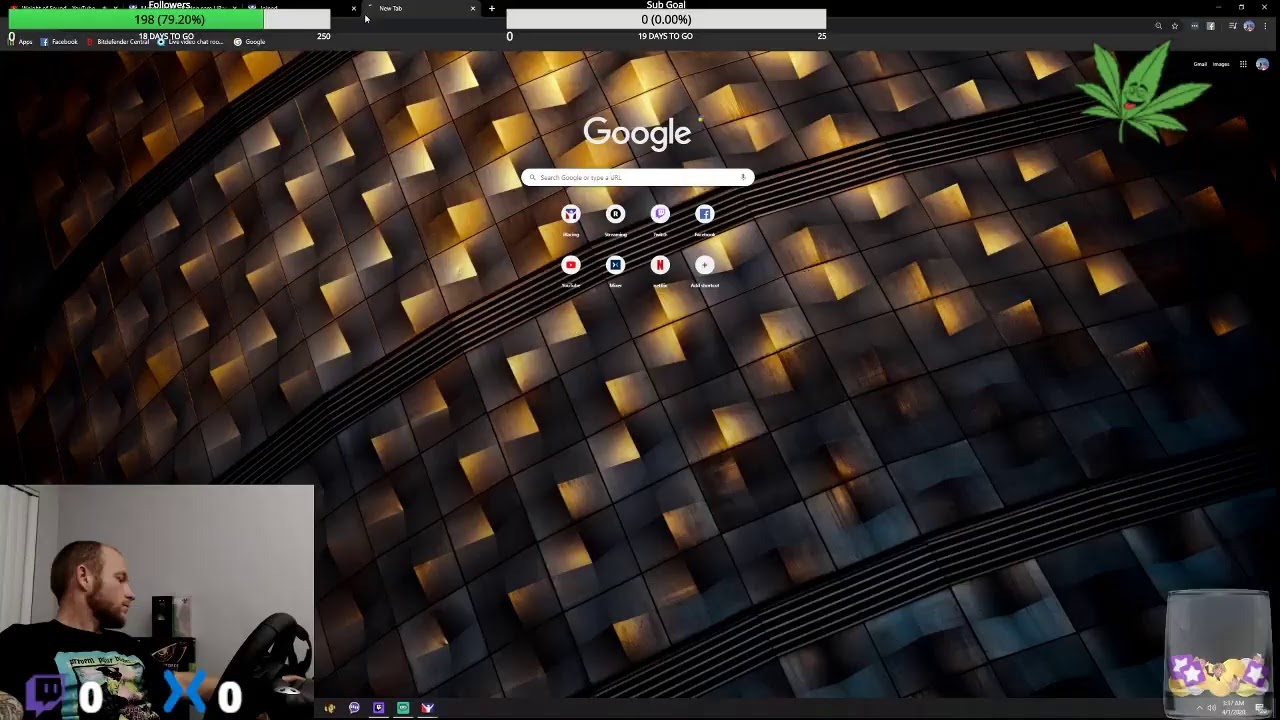Open the media control playlist icon

[1233, 26]
